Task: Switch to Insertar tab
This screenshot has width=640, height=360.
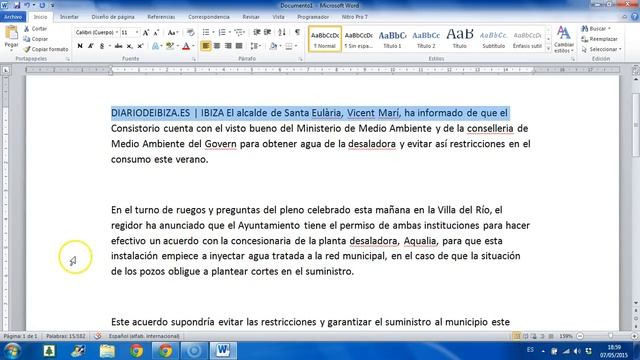Action: tap(69, 17)
